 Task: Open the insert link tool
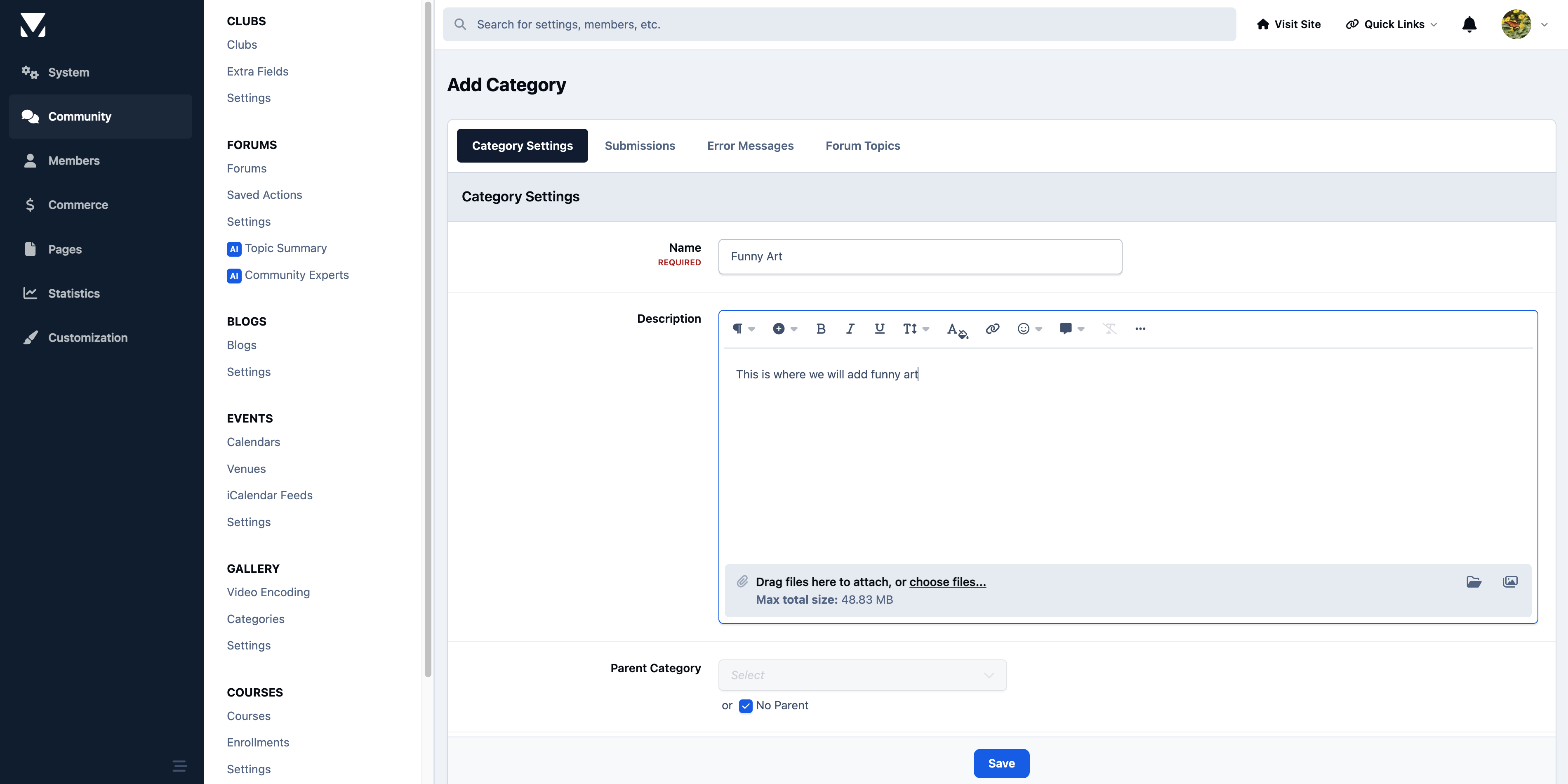coord(992,329)
